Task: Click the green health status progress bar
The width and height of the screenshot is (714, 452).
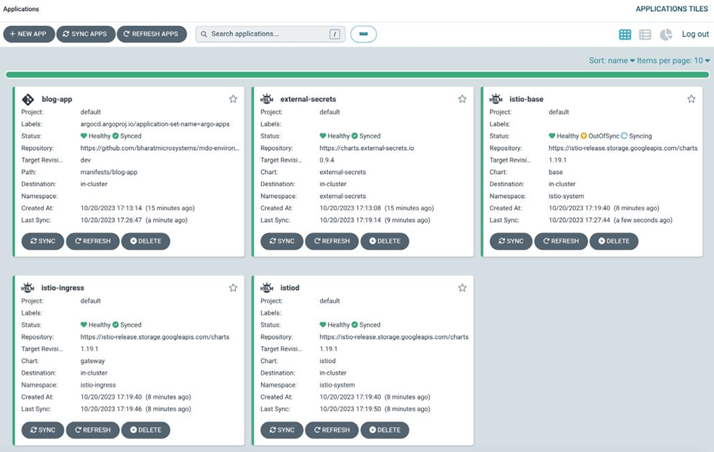Action: [357, 75]
